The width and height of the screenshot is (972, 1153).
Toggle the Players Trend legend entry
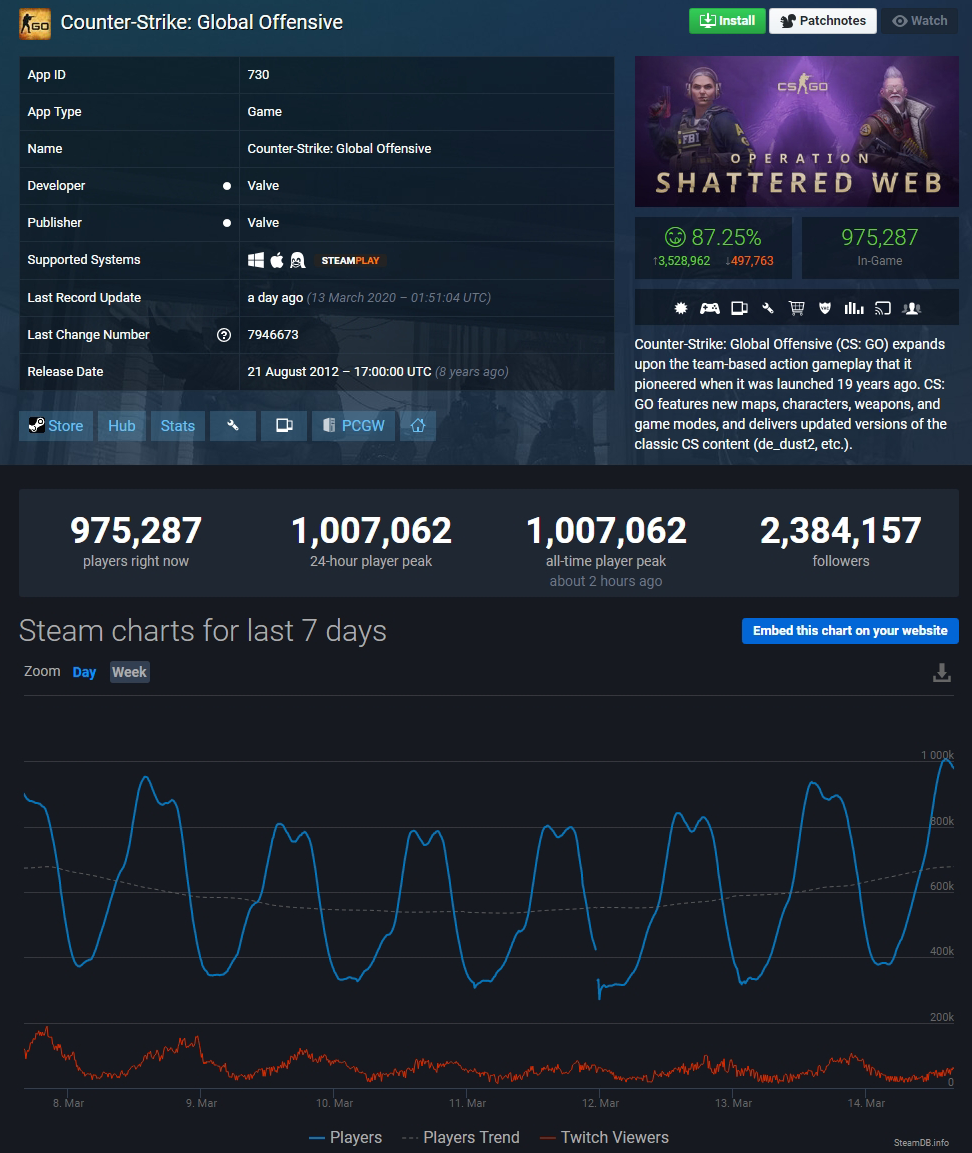pos(461,1138)
